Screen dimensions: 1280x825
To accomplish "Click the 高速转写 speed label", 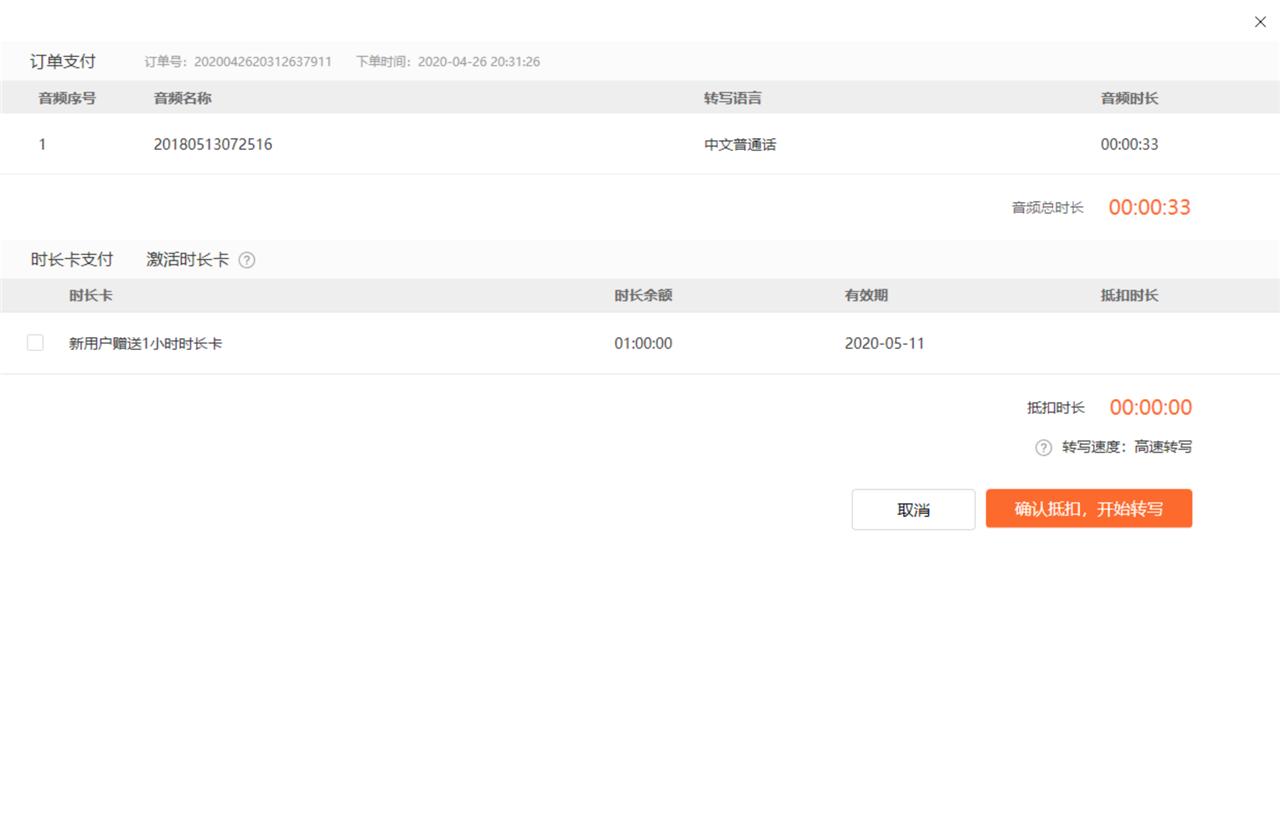I will click(1164, 447).
